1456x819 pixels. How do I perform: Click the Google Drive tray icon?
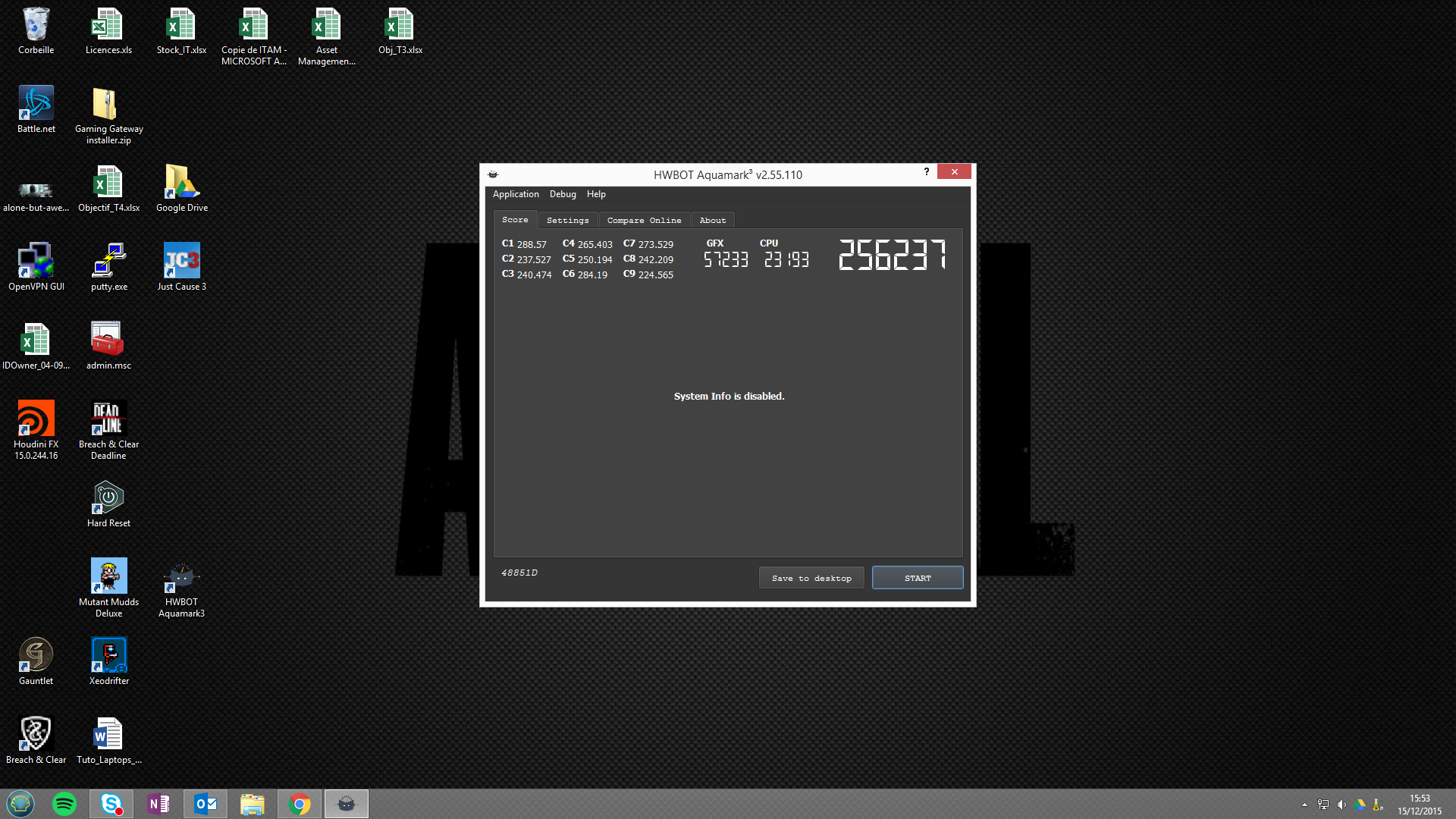[1360, 805]
